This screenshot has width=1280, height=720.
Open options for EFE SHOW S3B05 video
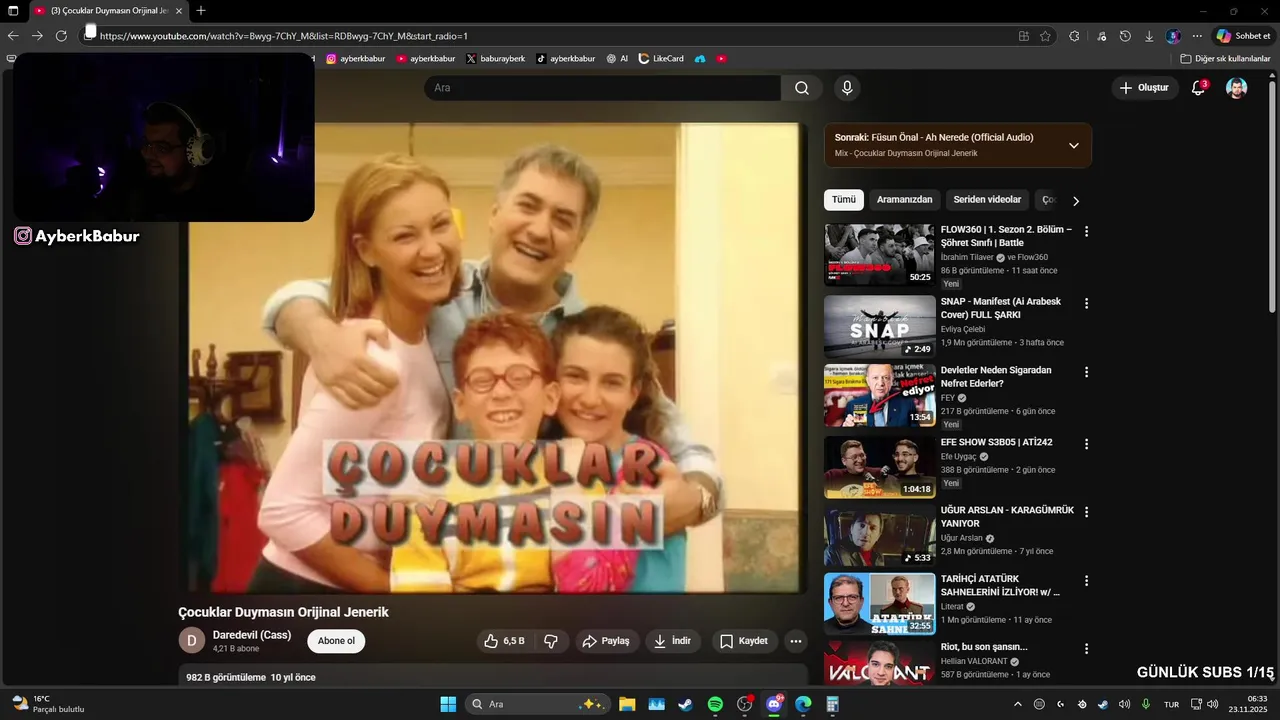coord(1086,443)
